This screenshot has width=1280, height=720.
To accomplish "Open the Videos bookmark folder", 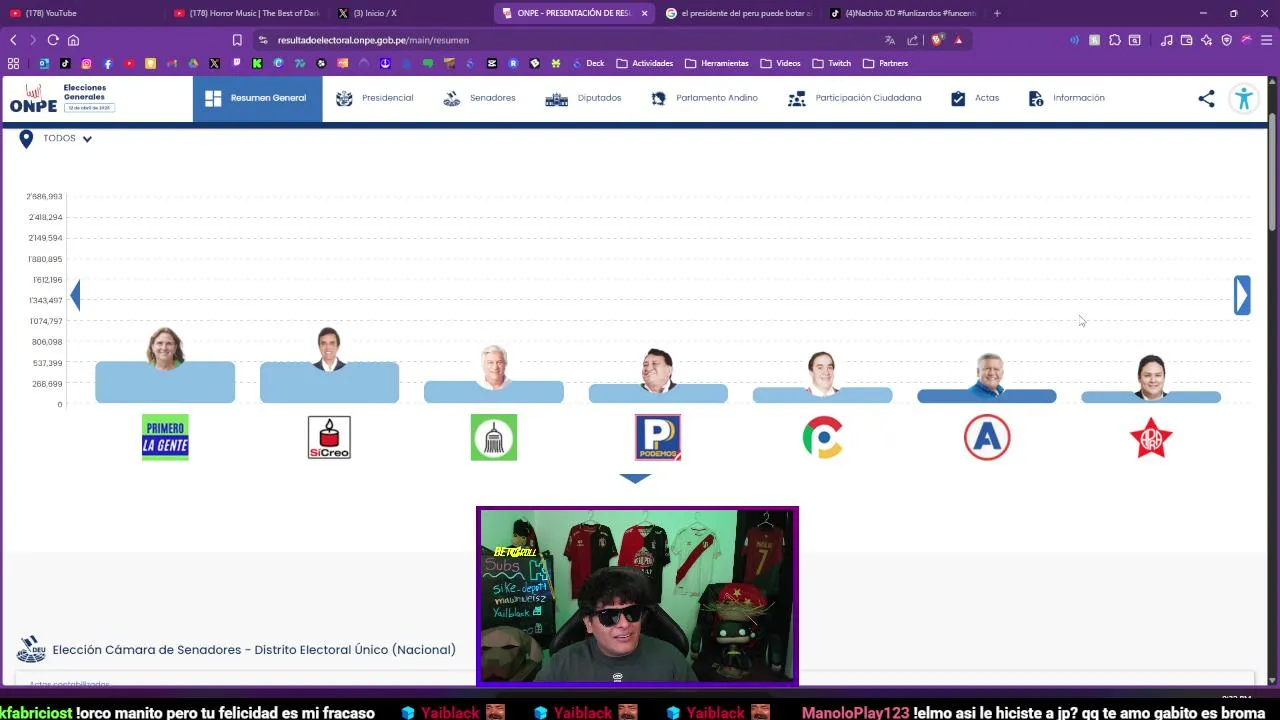I will [781, 63].
